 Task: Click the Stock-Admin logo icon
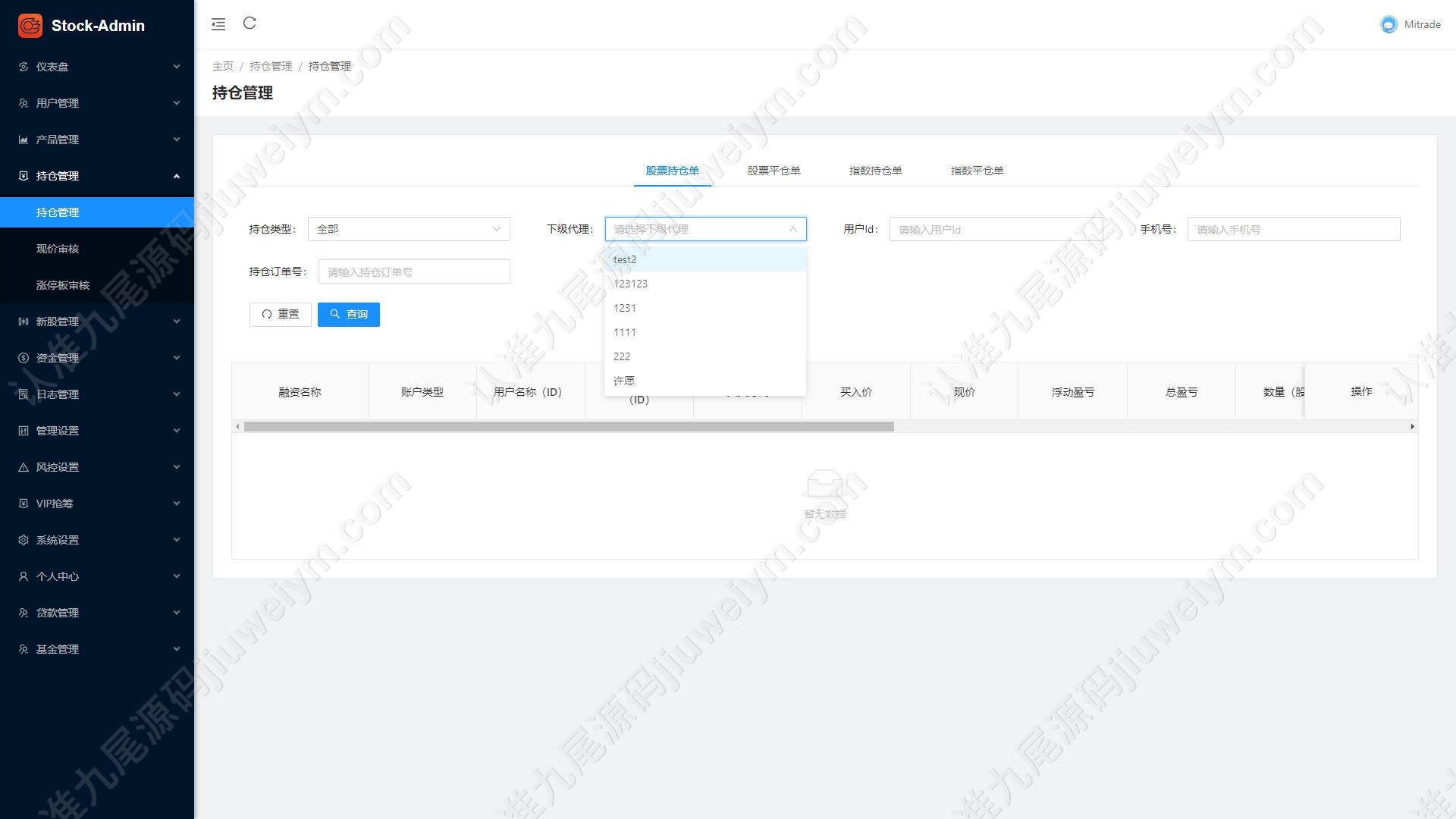[30, 25]
